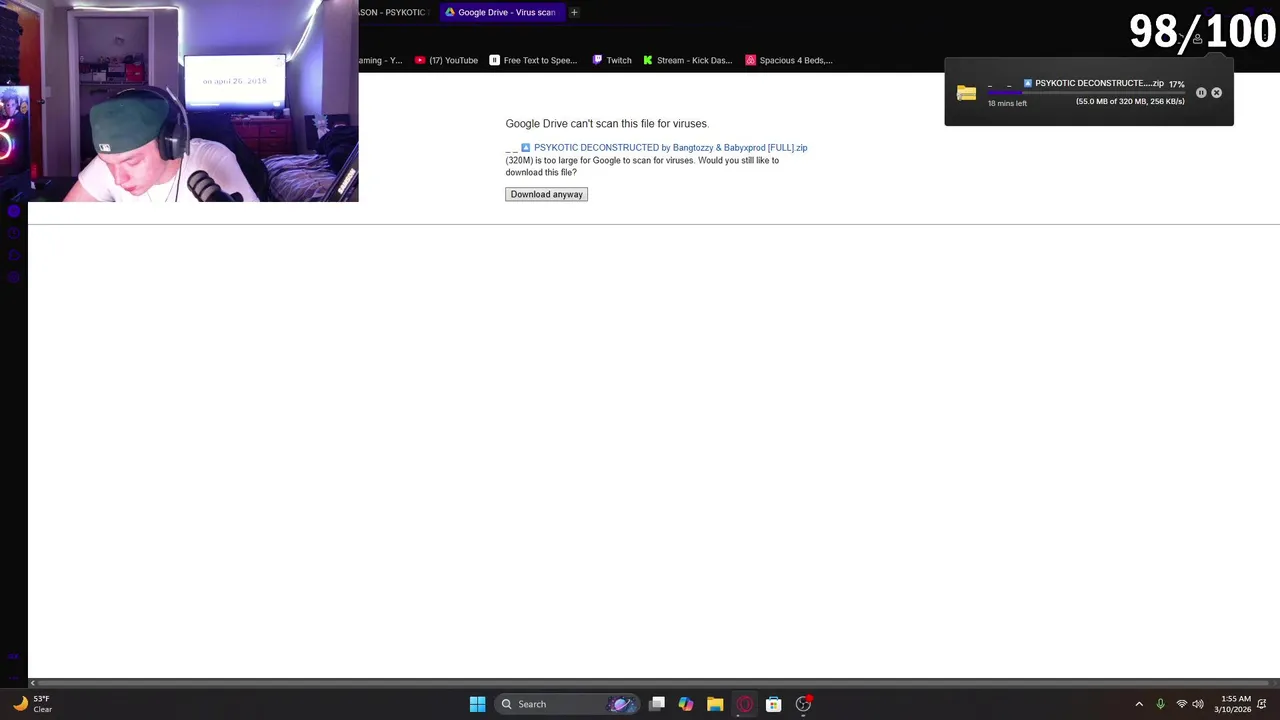
Task: Switch to Opera GX in the taskbar
Action: pyautogui.click(x=744, y=704)
